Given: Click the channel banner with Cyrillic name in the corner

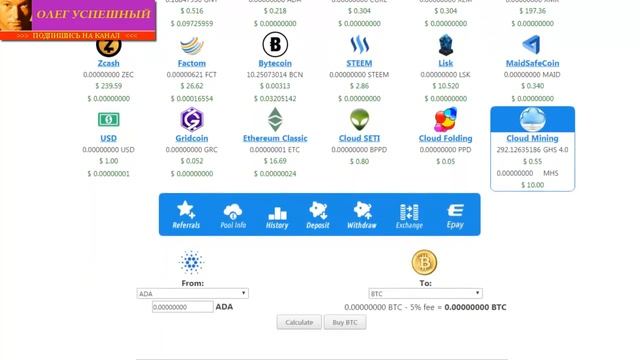Looking at the screenshot, I should click(78, 20).
